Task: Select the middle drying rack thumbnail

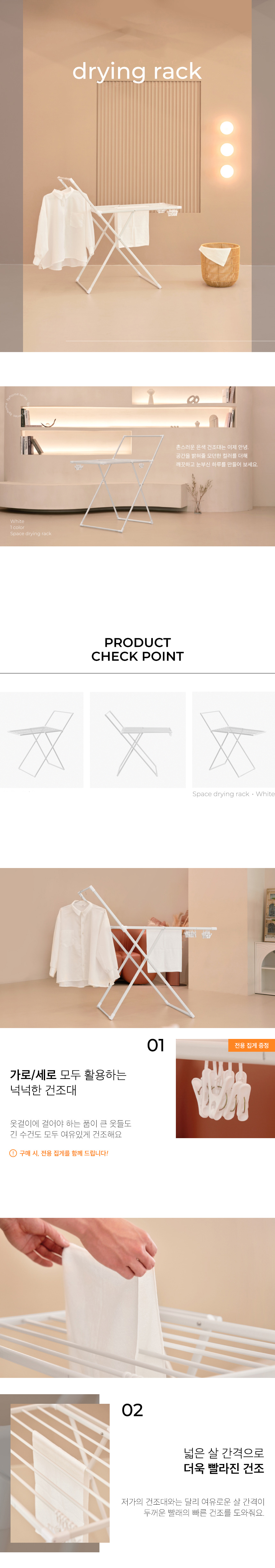Action: (x=137, y=740)
